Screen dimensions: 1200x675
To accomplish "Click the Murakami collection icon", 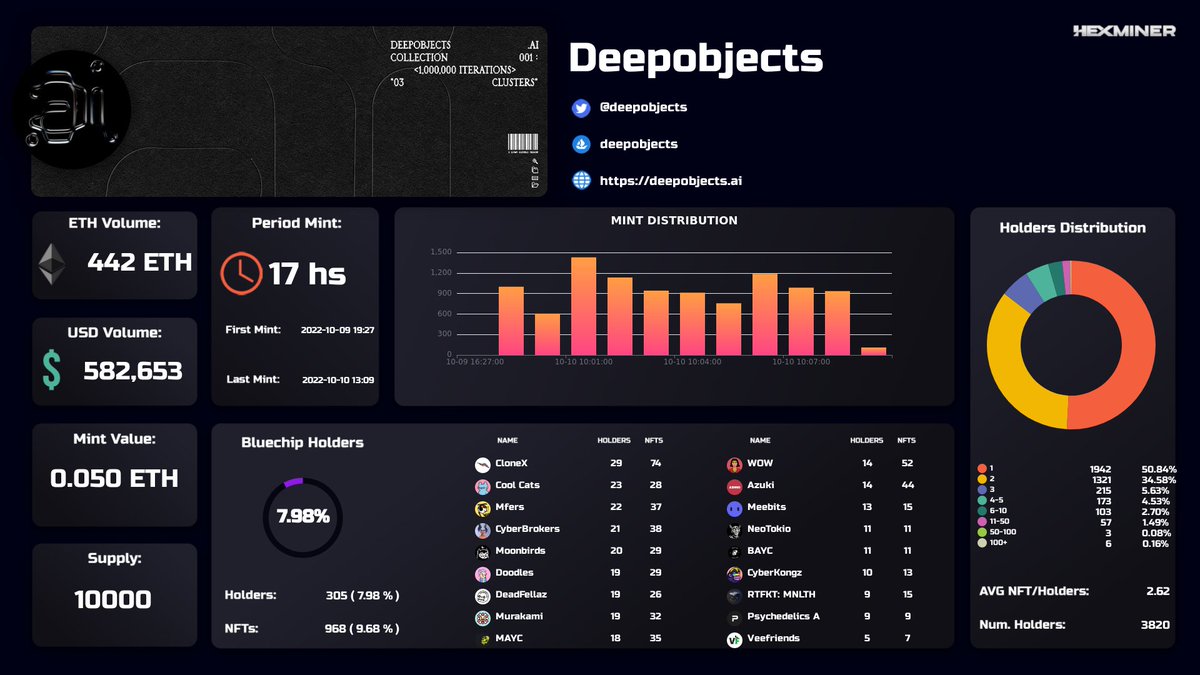I will pos(483,618).
